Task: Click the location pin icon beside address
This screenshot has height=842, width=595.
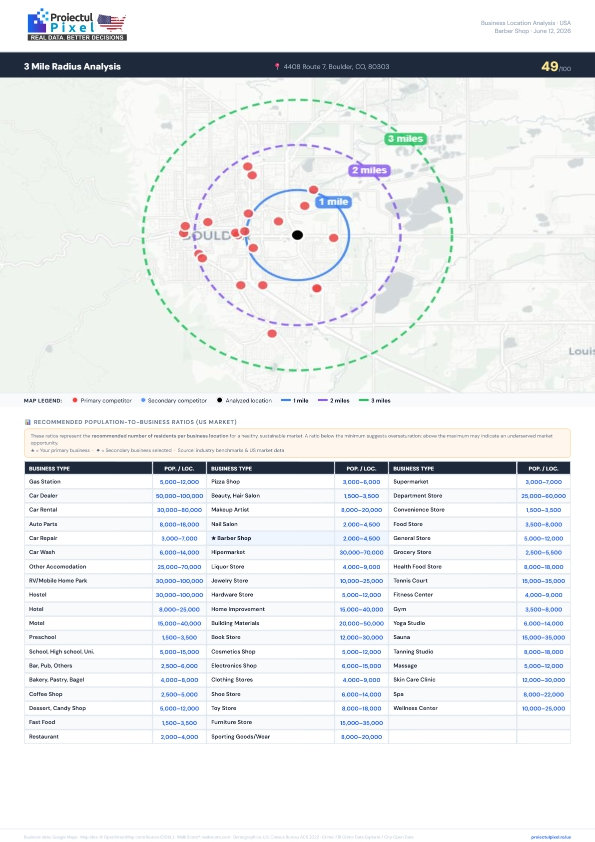Action: (x=277, y=67)
